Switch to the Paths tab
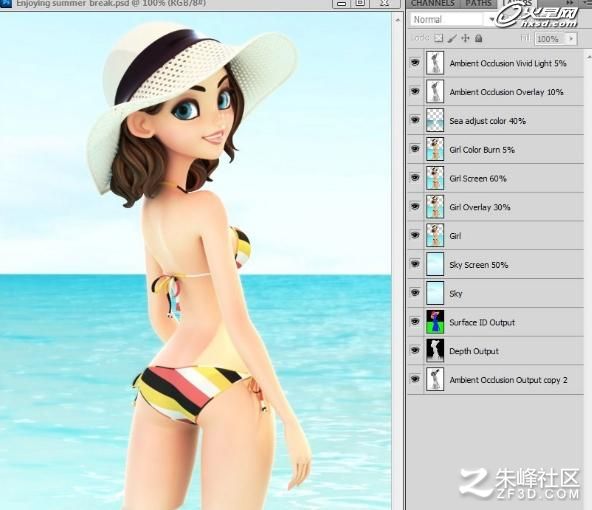The height and width of the screenshot is (510, 592). 478,4
